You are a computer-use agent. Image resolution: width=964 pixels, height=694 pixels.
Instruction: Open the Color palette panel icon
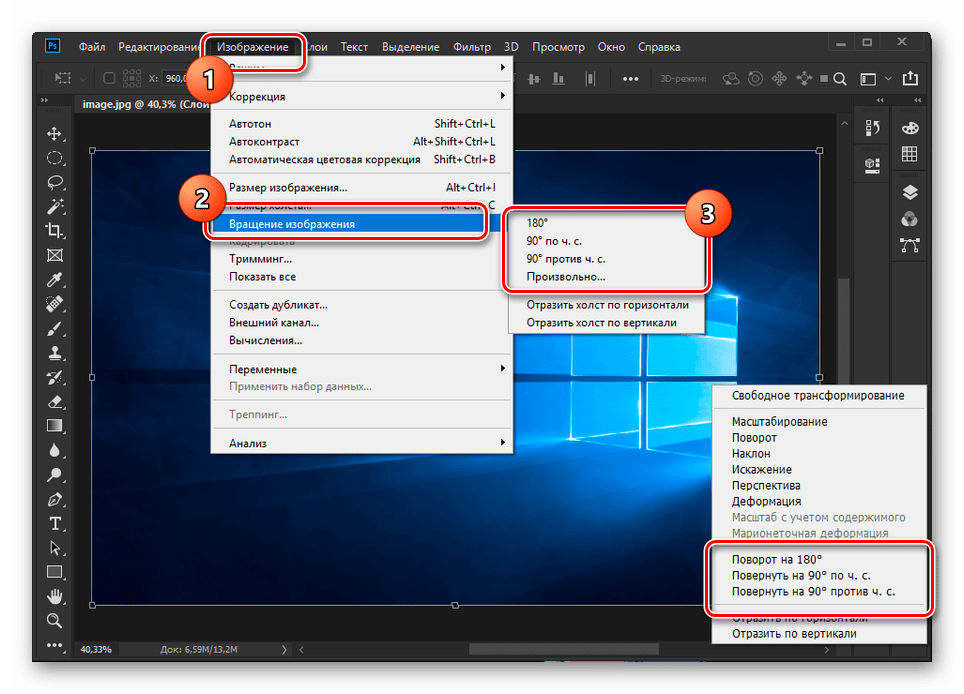point(910,128)
